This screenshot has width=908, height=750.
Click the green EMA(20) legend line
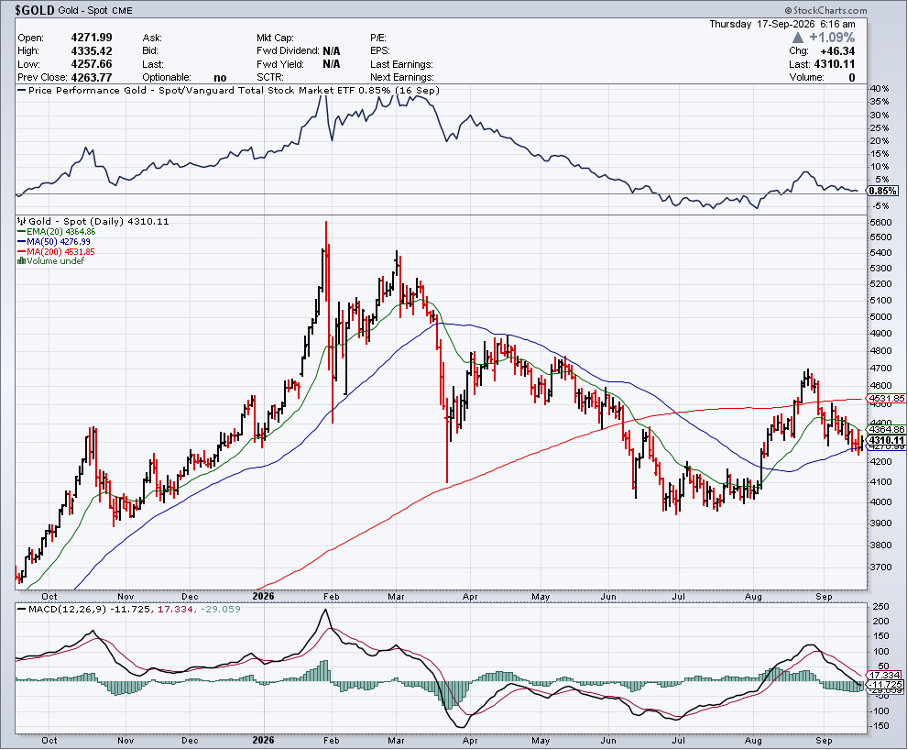click(21, 232)
